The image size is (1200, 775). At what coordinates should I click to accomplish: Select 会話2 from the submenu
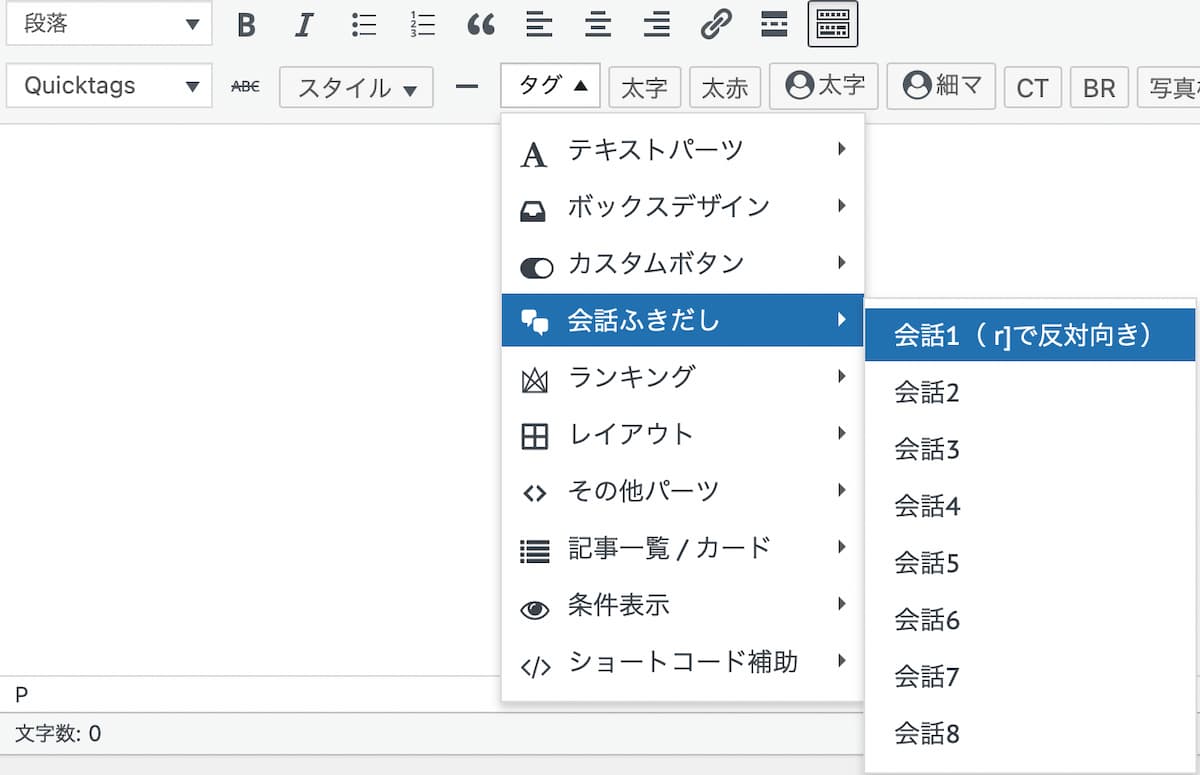(1030, 393)
